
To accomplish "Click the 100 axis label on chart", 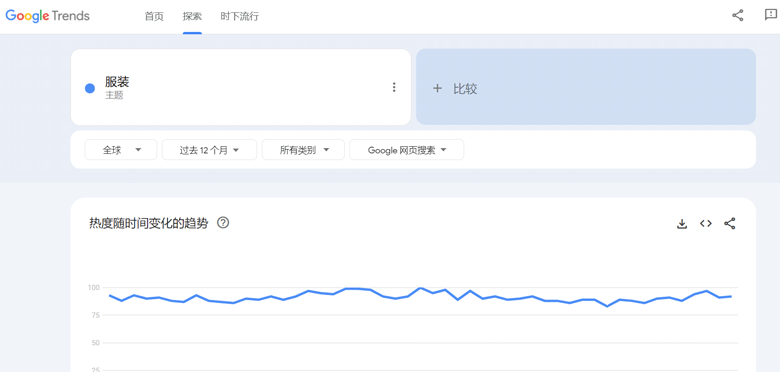I will coord(95,287).
